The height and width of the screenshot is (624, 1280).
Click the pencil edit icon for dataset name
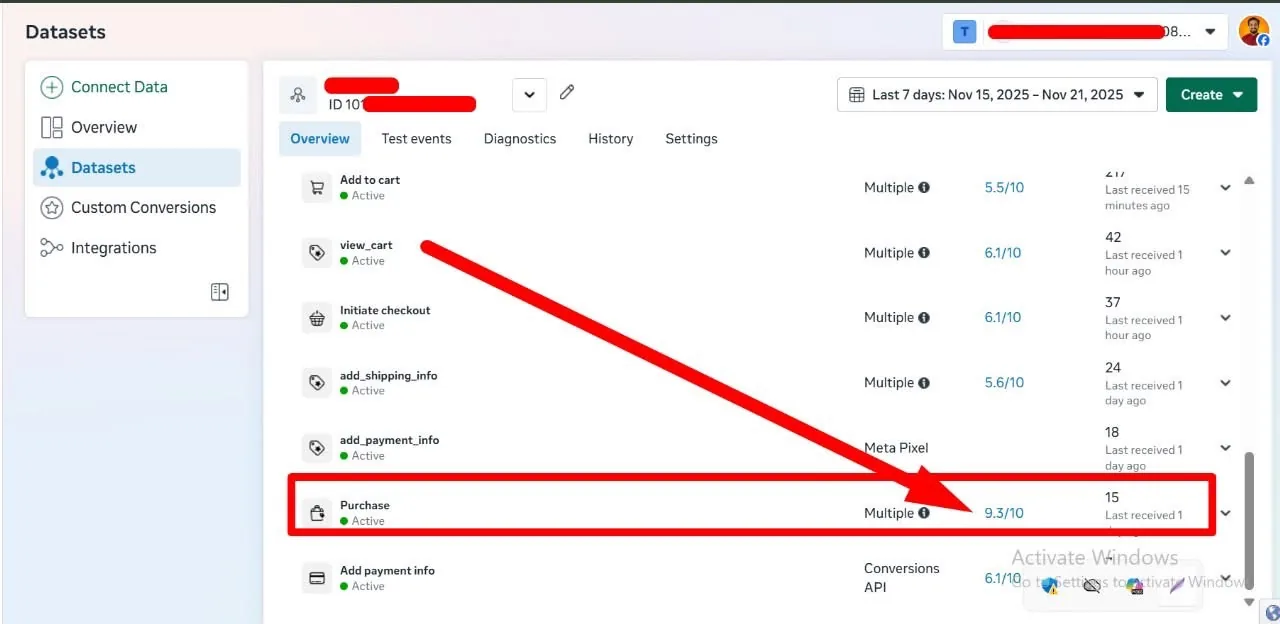tap(567, 92)
